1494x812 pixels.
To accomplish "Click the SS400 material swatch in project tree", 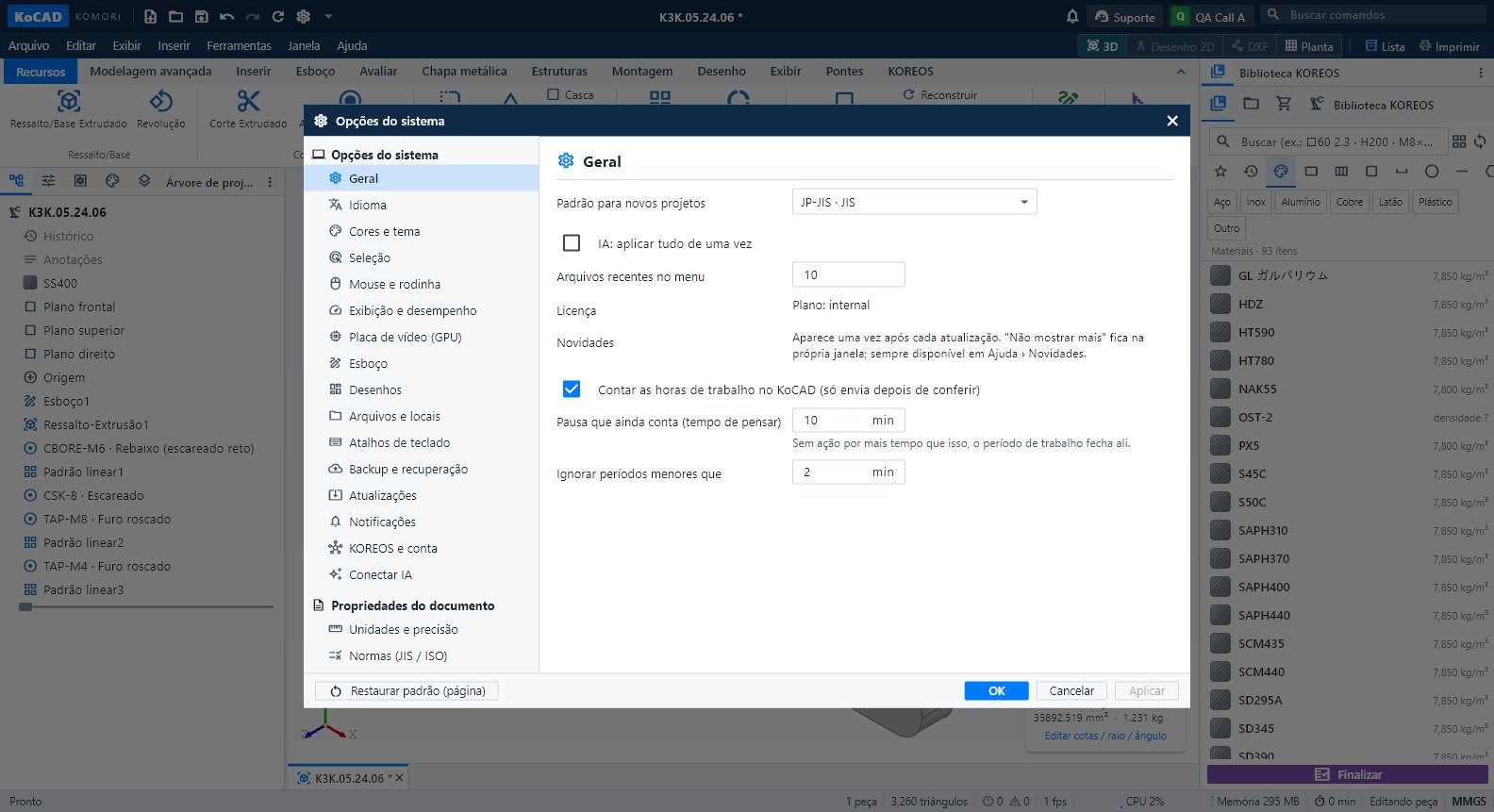I will pyautogui.click(x=30, y=283).
